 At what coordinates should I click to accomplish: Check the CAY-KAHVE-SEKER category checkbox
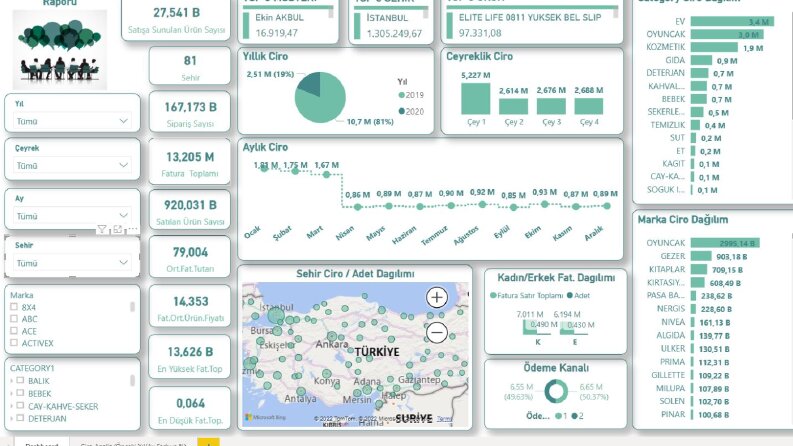click(x=20, y=406)
